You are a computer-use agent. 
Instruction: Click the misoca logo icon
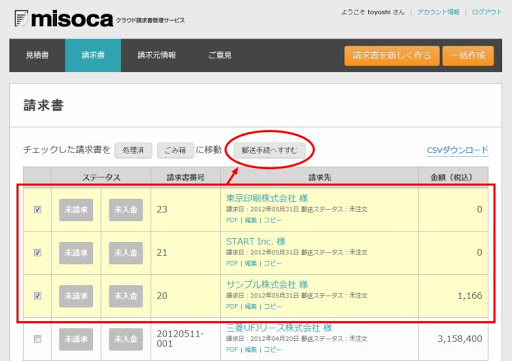(21, 18)
